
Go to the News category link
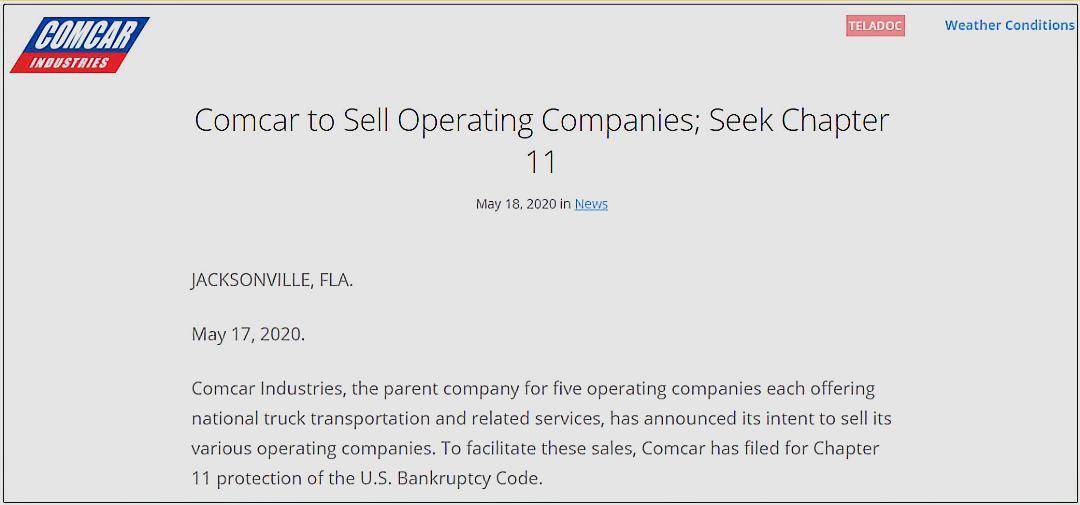(x=591, y=204)
